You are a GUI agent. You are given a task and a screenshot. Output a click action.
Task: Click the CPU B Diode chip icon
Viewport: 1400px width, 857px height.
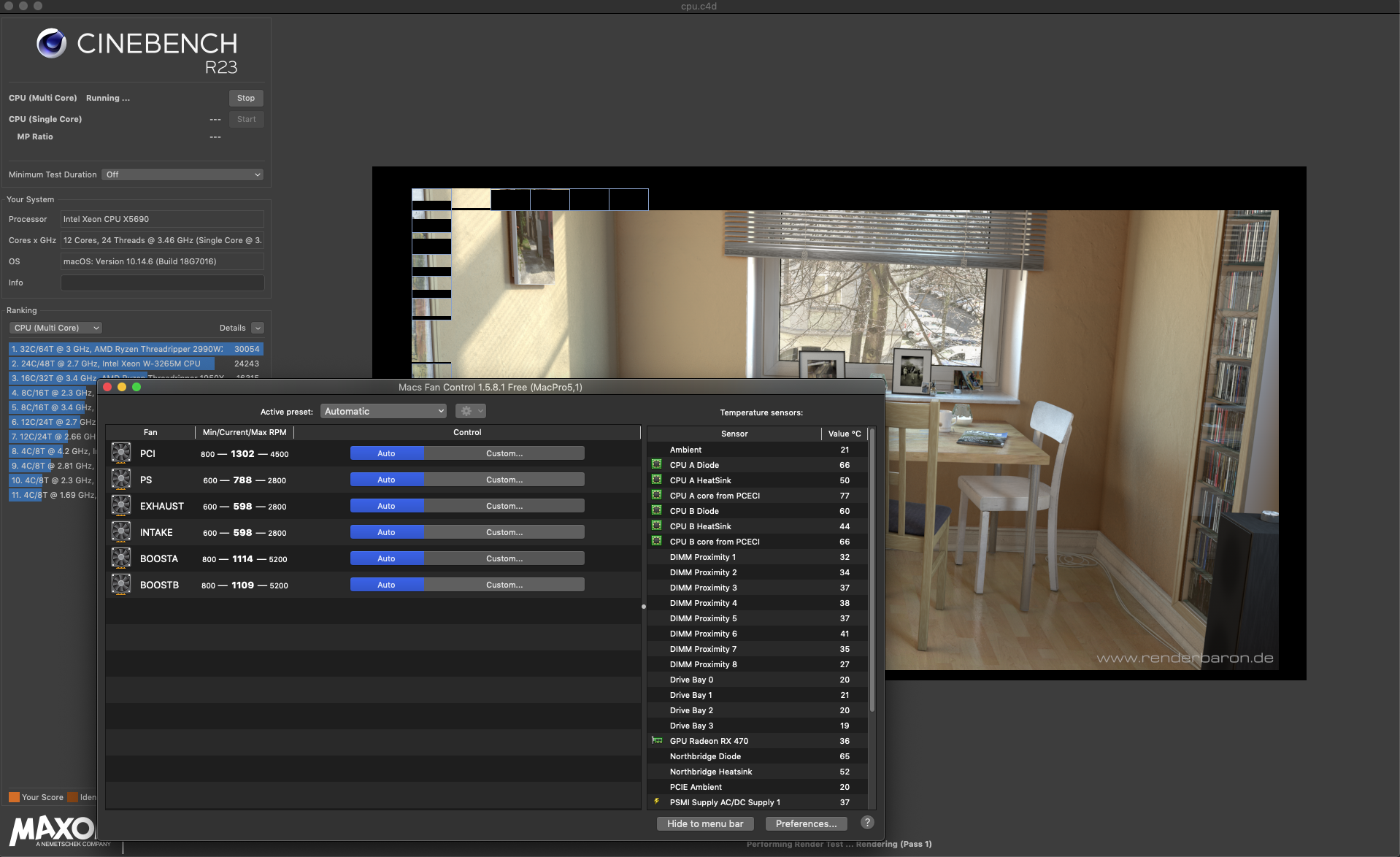tap(657, 510)
